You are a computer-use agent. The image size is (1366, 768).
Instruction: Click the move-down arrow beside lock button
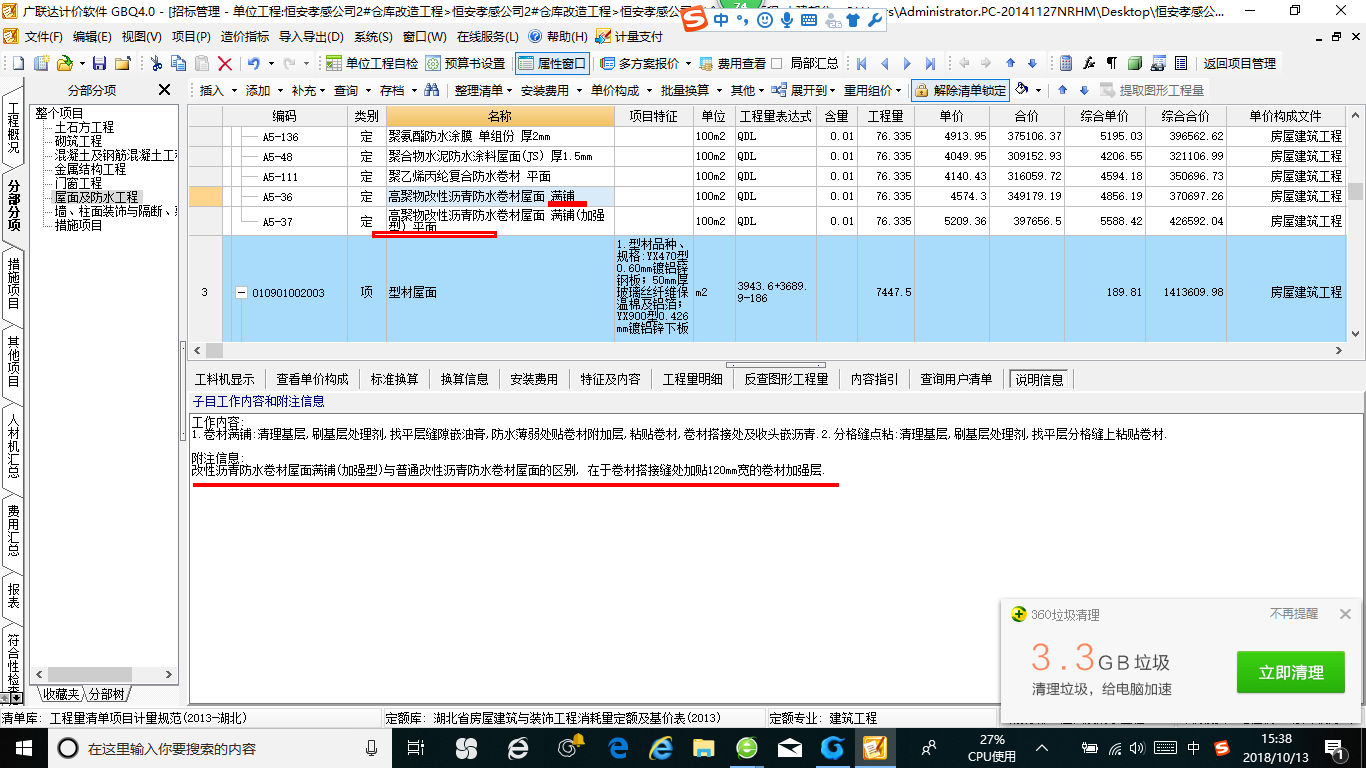[1083, 90]
